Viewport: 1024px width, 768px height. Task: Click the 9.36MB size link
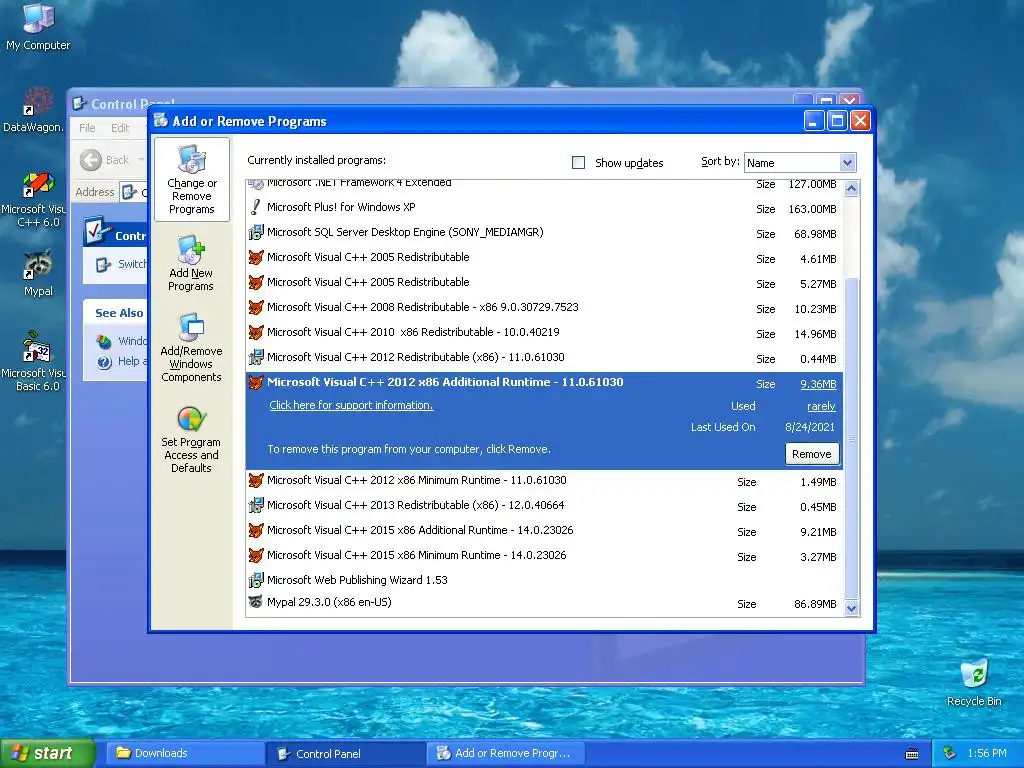tap(818, 384)
